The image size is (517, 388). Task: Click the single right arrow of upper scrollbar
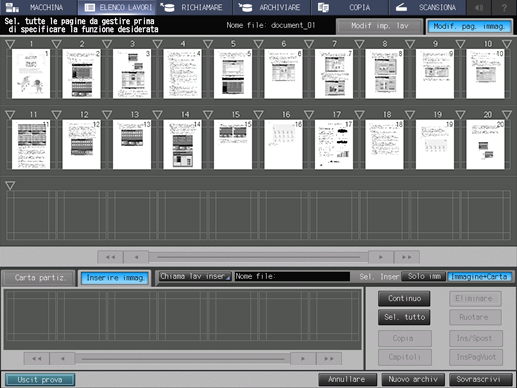381,257
